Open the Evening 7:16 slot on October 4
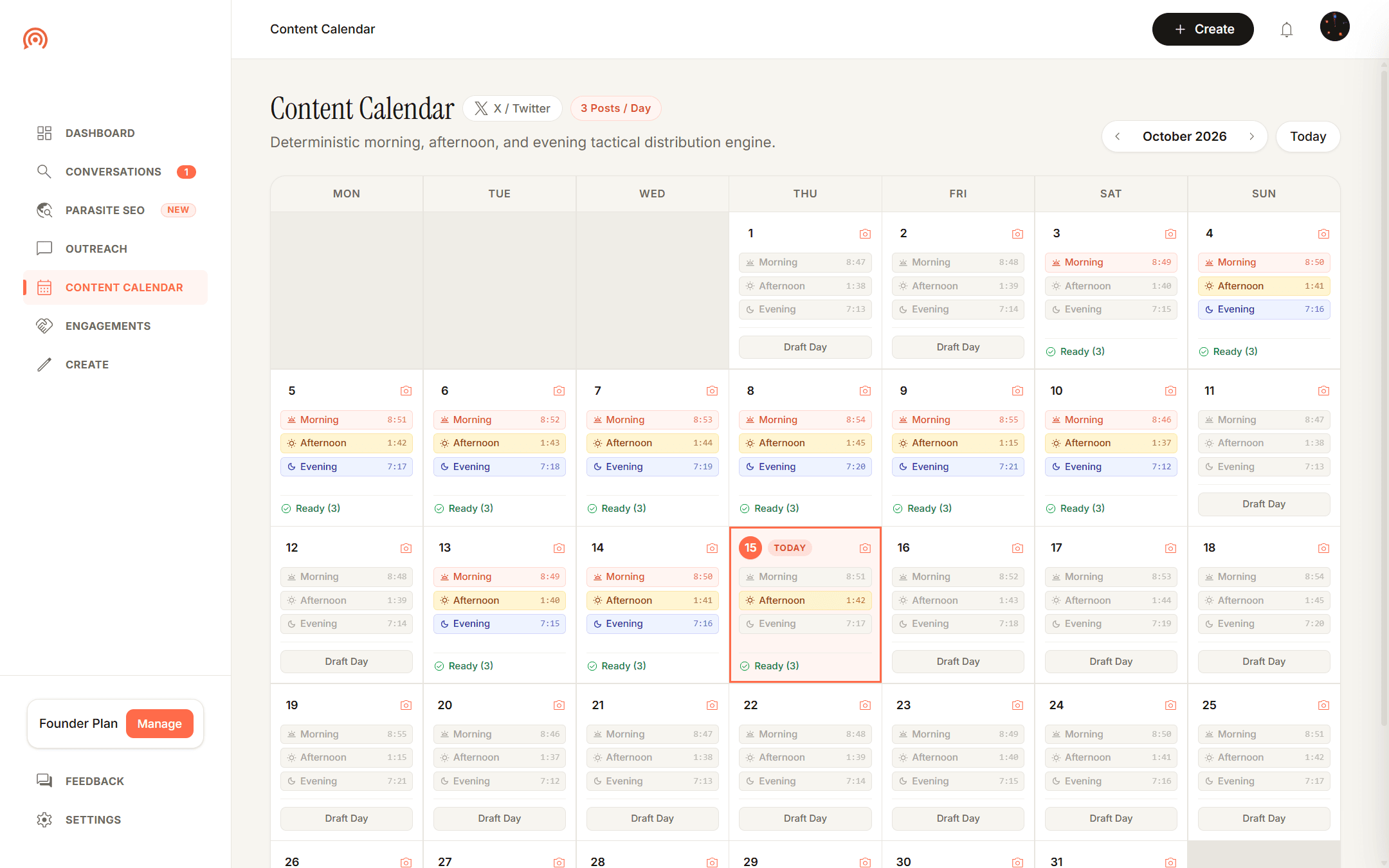Image resolution: width=1389 pixels, height=868 pixels. pyautogui.click(x=1264, y=309)
